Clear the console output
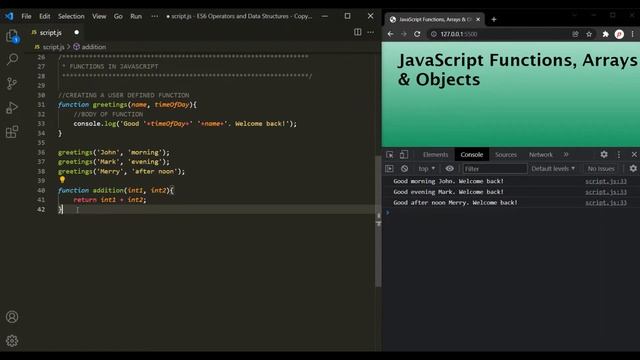The image size is (640, 360). pos(404,169)
